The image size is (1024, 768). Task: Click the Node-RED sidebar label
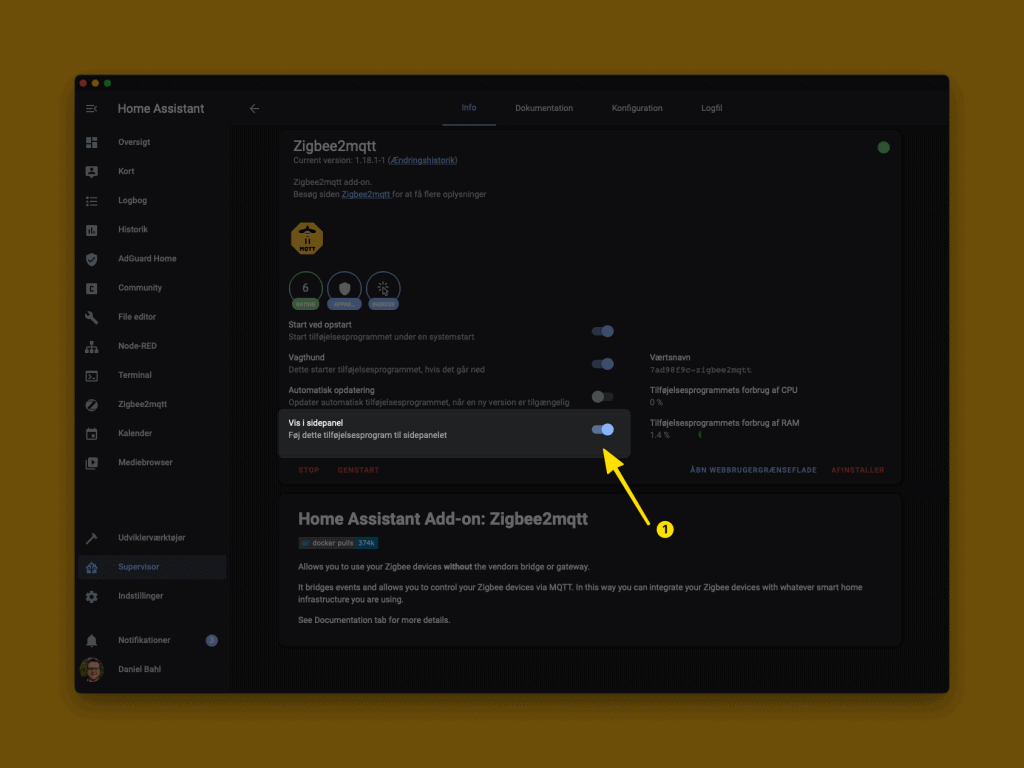click(x=137, y=346)
